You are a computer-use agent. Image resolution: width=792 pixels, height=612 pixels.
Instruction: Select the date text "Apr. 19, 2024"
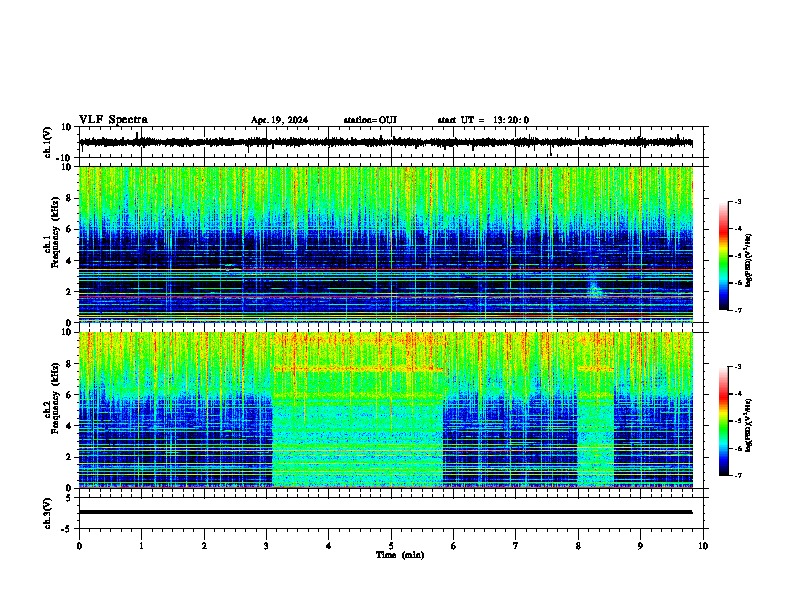point(279,120)
